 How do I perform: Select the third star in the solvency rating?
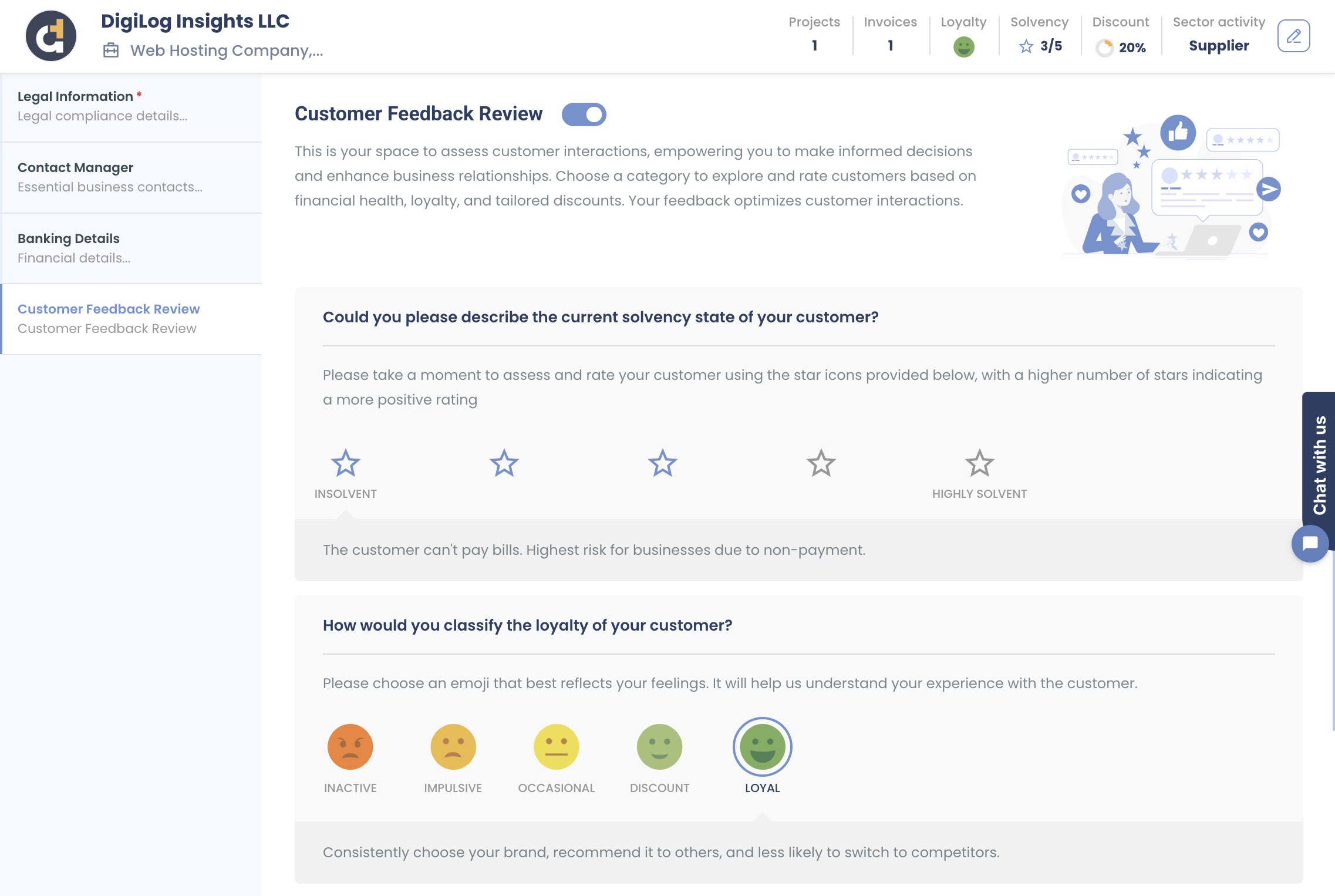tap(662, 463)
